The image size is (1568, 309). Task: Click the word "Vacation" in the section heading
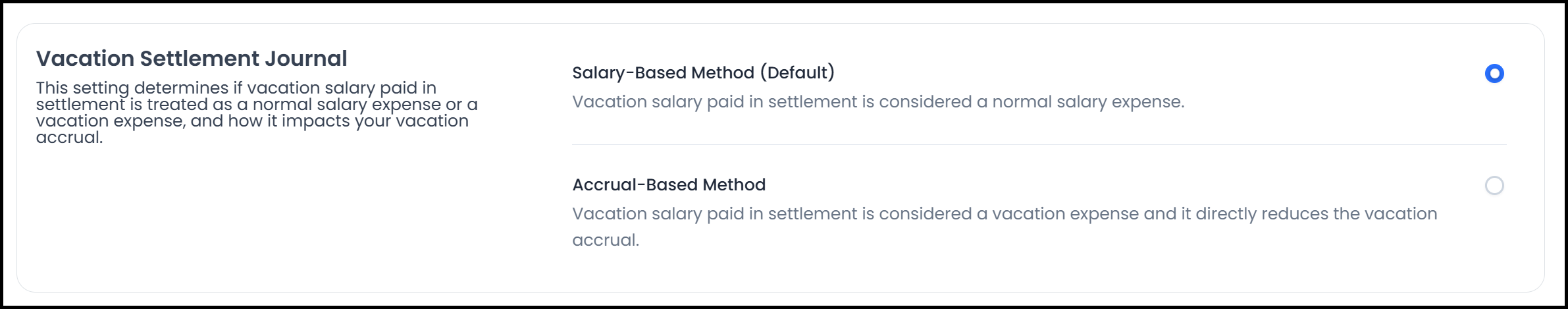85,59
